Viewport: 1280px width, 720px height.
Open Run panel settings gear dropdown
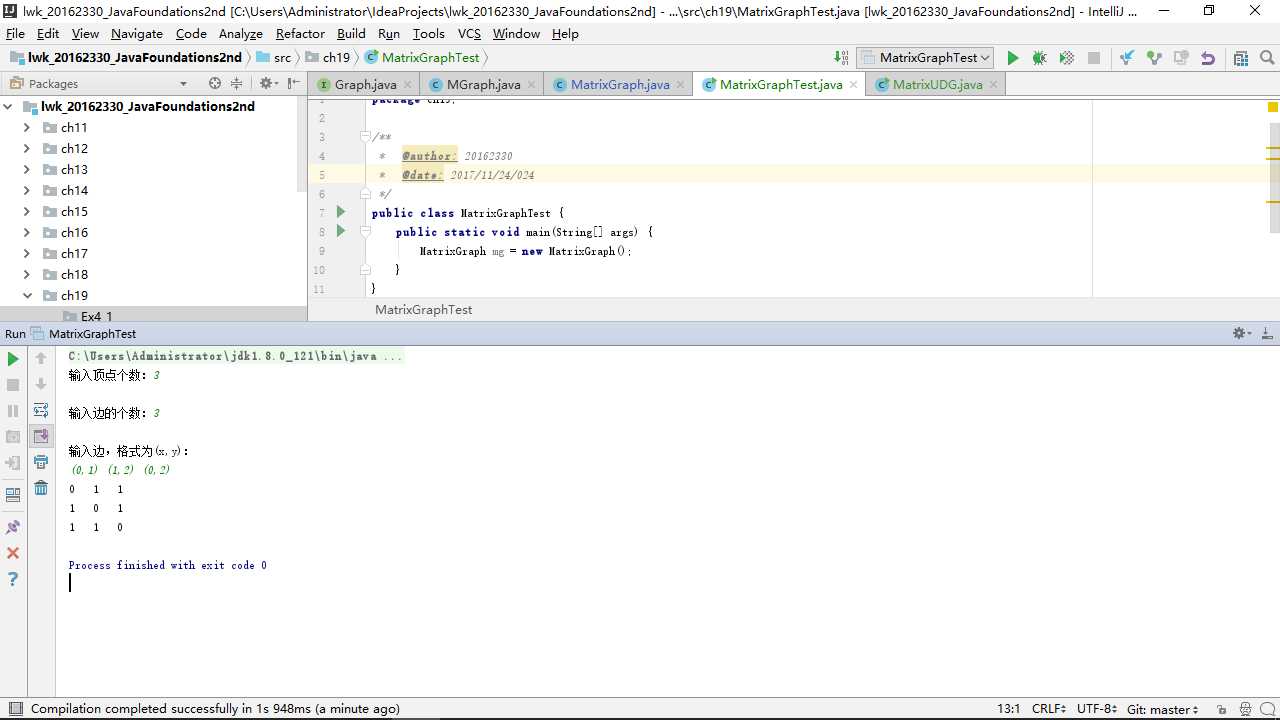point(1242,333)
